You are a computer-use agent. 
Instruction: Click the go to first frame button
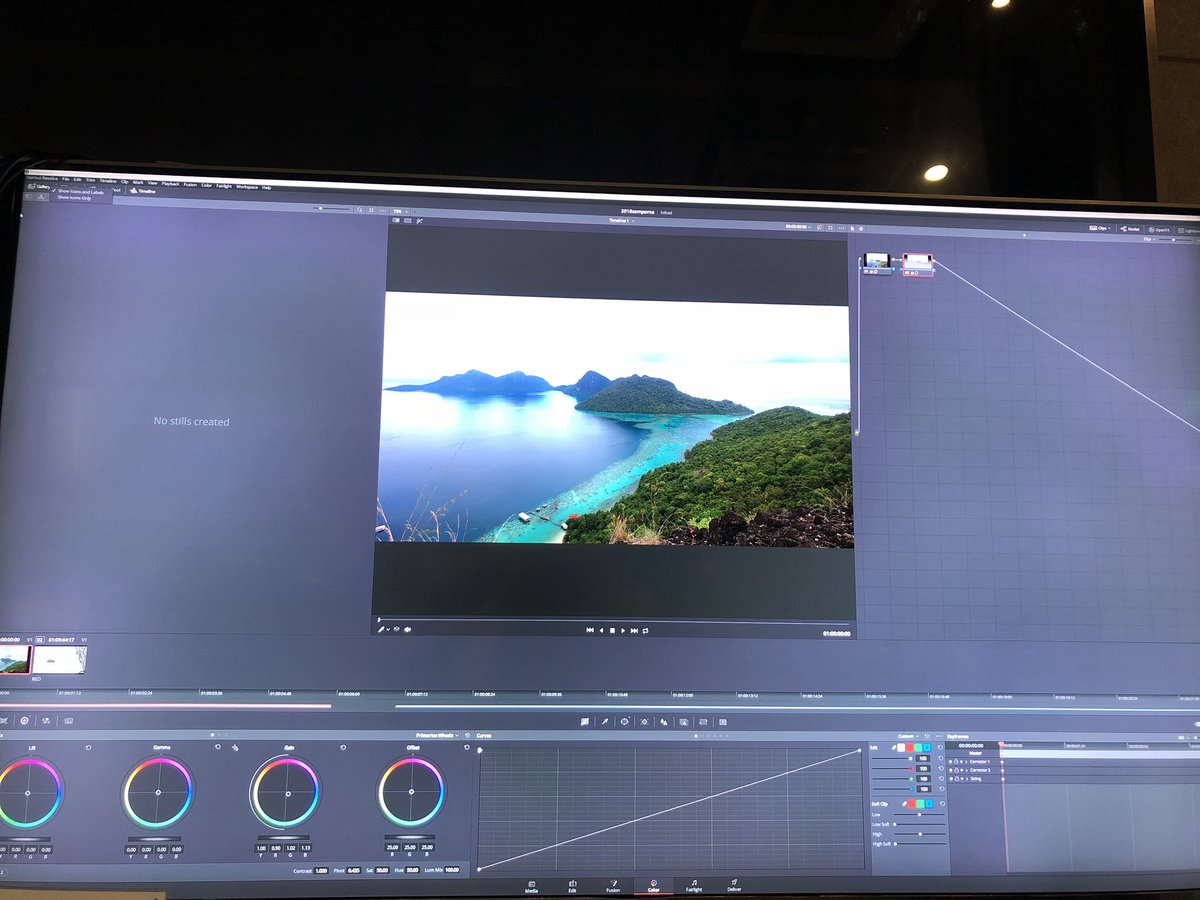click(590, 630)
